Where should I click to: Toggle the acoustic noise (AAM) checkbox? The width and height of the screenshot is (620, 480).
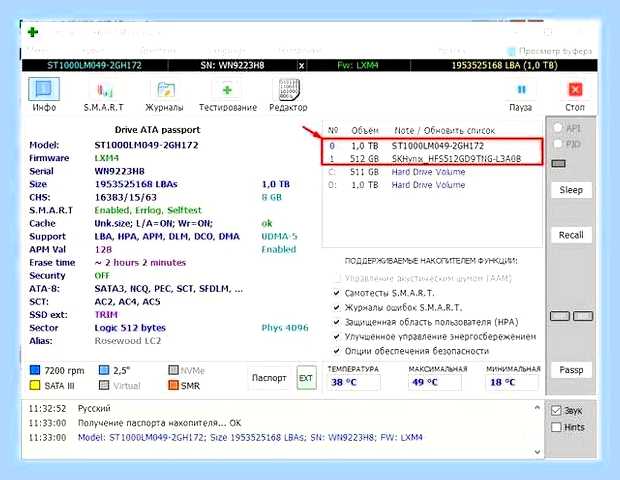point(338,278)
